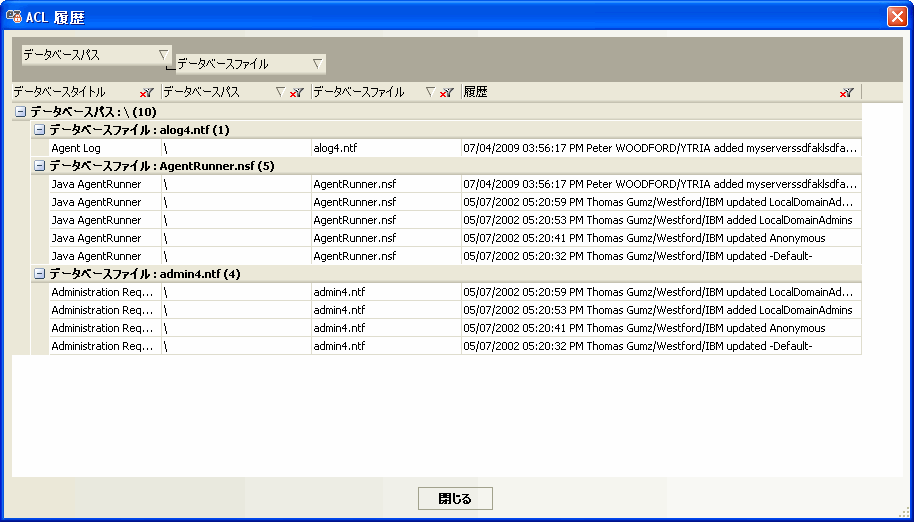Click filter icon on 履歴 column
The height and width of the screenshot is (522, 914).
[847, 92]
